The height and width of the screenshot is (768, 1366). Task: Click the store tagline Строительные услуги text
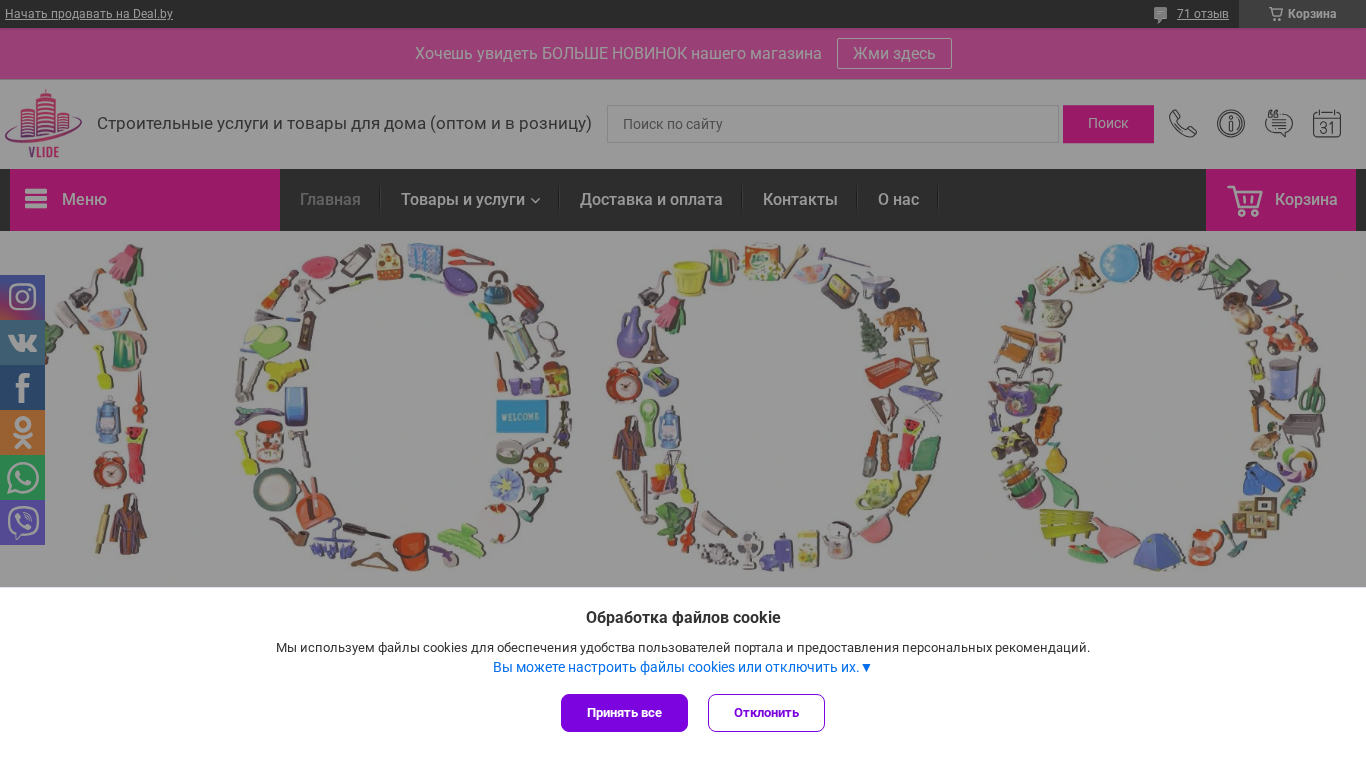pos(344,123)
